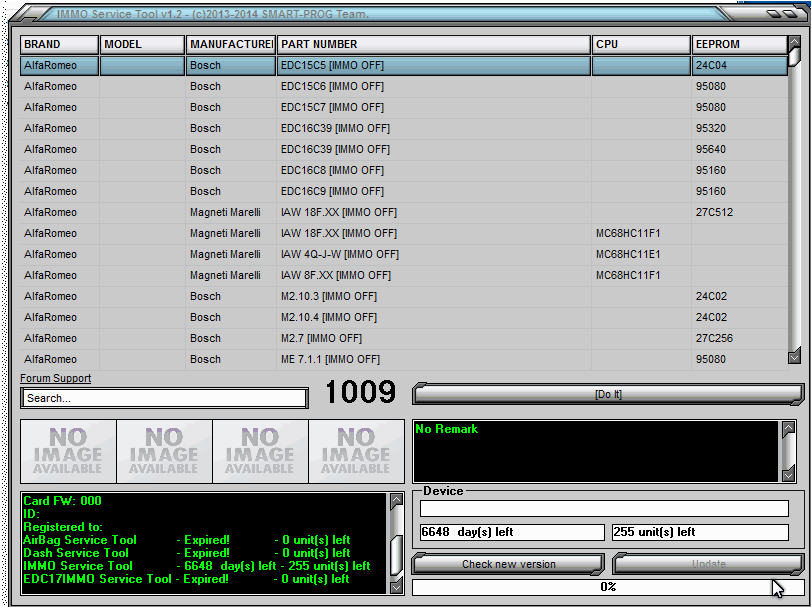This screenshot has height=607, width=812.
Task: Select IAW 18F.XX row with 27C512
Action: pos(404,212)
